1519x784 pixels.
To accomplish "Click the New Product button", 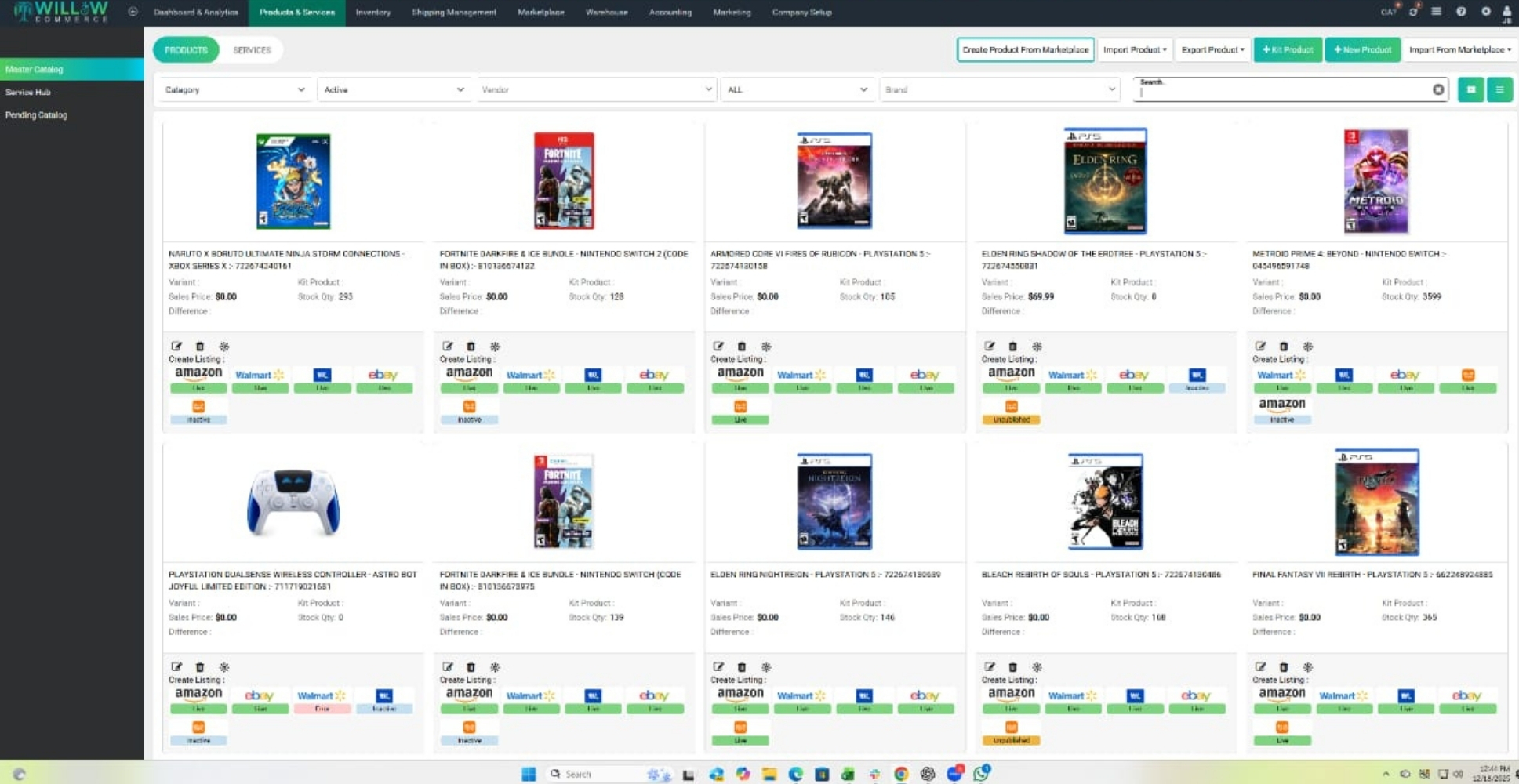I will click(1362, 49).
